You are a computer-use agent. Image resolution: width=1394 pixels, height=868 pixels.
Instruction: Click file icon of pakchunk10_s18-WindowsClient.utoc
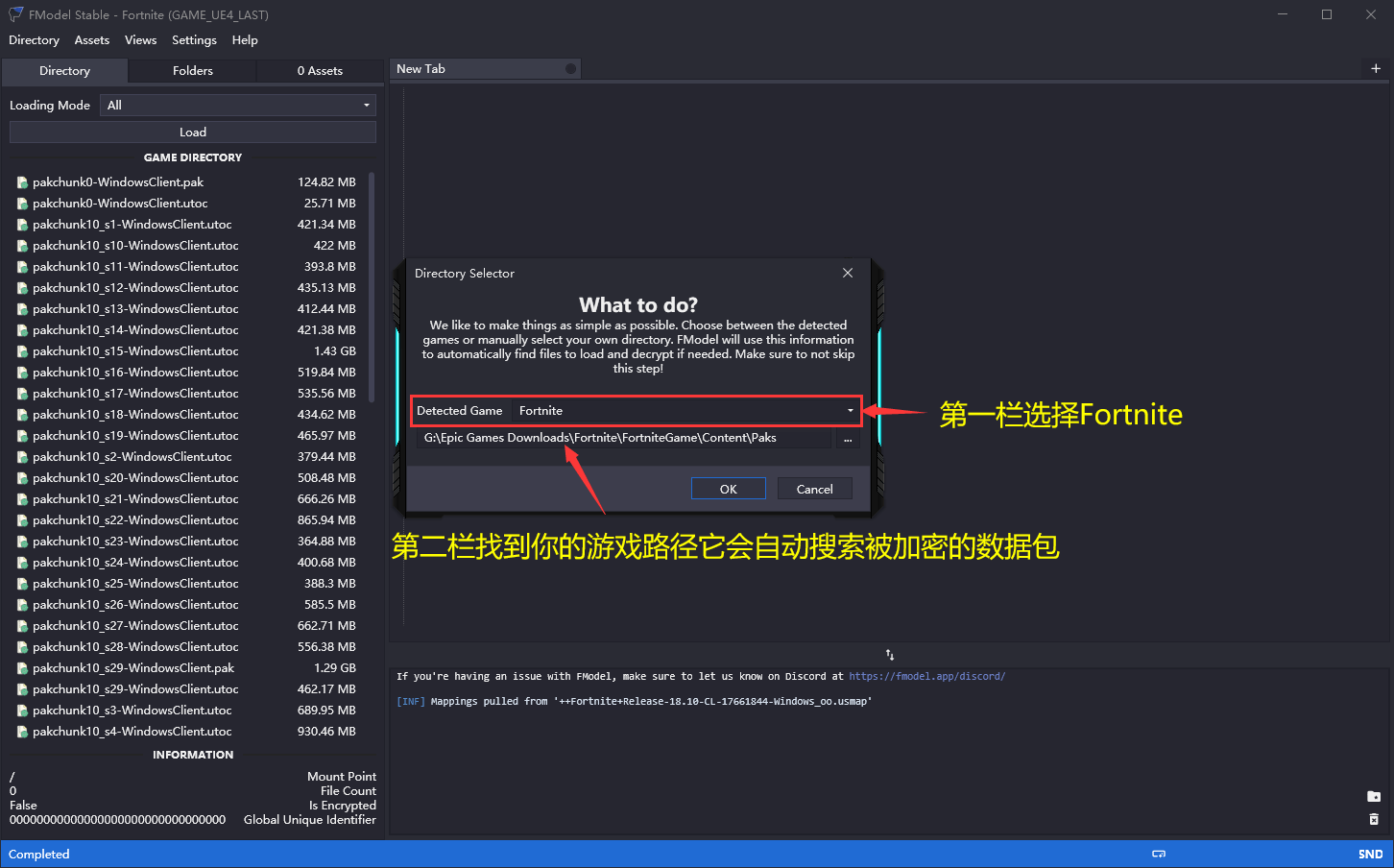point(22,415)
